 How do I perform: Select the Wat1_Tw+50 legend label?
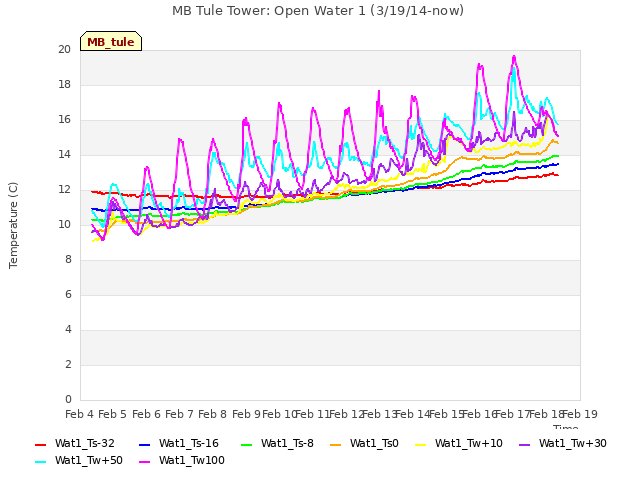point(89,461)
